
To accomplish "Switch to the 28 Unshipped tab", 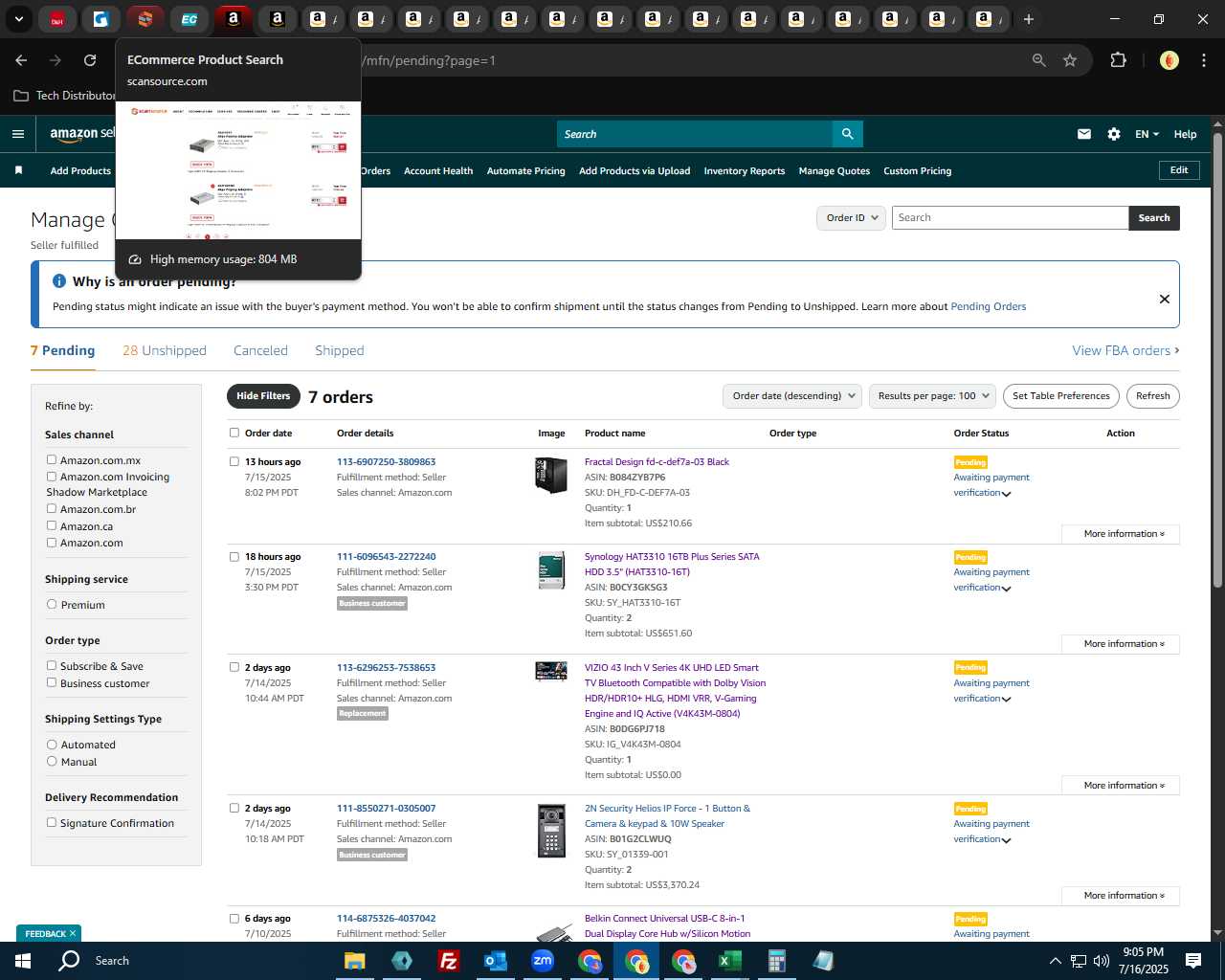I will pyautogui.click(x=165, y=350).
